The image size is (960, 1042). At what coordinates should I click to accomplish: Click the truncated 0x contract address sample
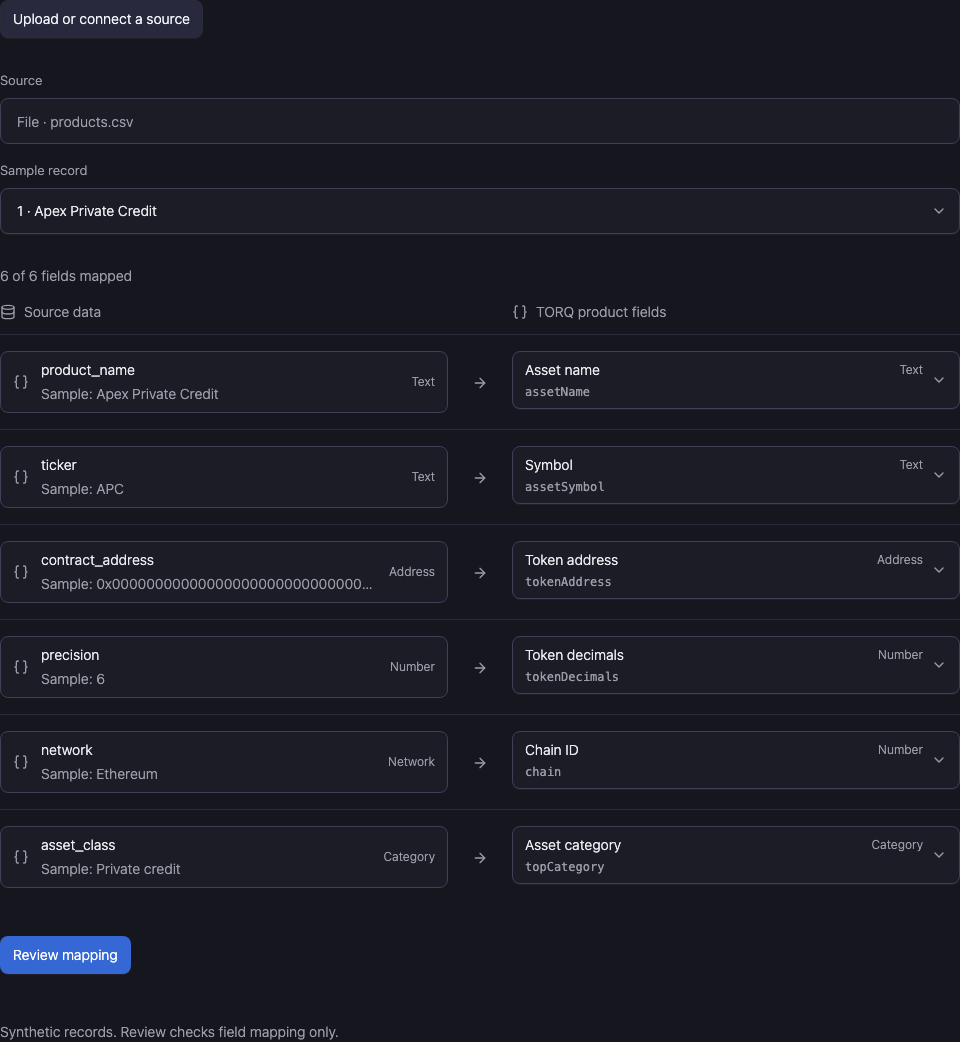(207, 584)
